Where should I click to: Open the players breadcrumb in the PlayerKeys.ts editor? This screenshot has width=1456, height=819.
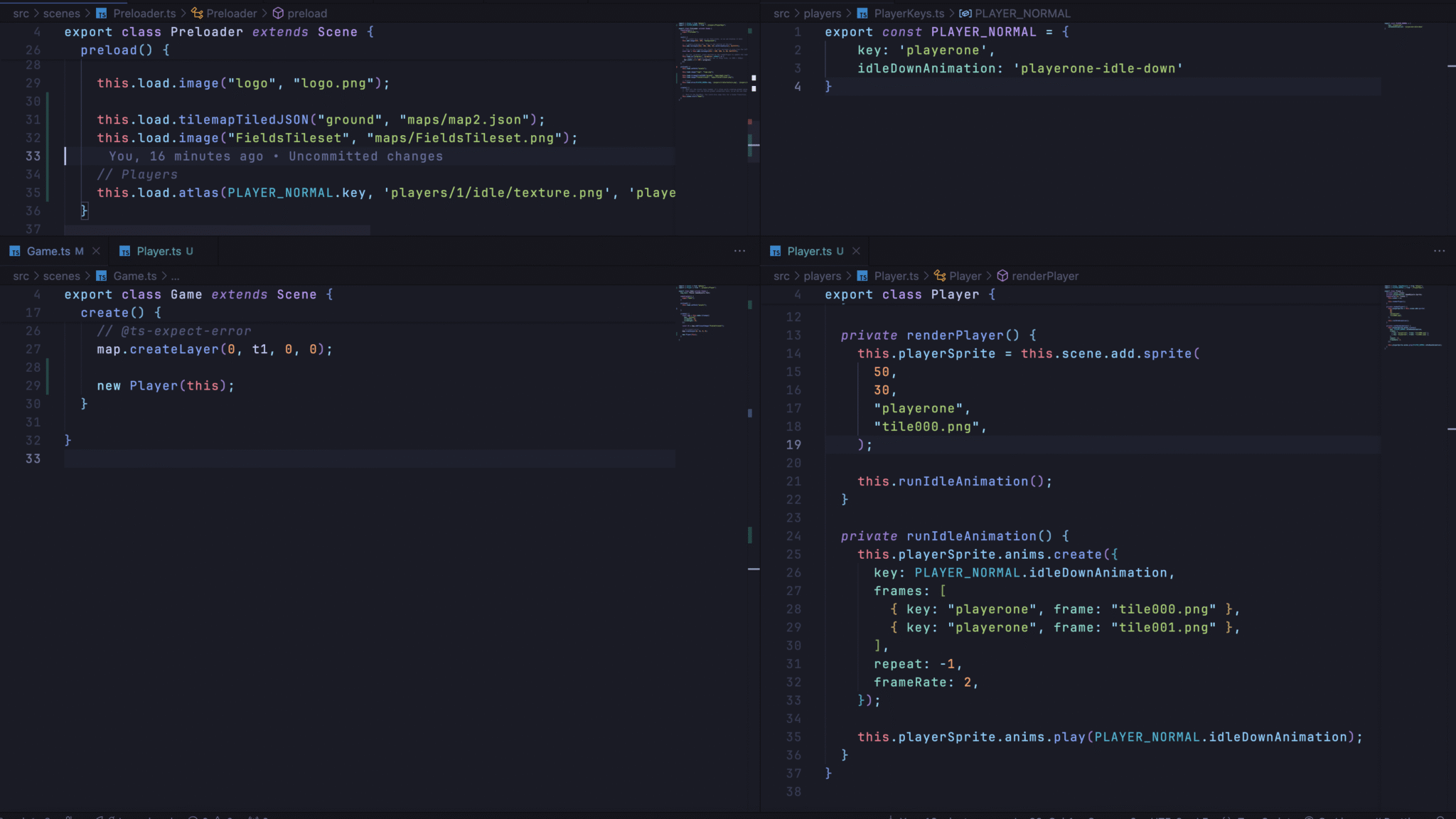click(x=822, y=14)
